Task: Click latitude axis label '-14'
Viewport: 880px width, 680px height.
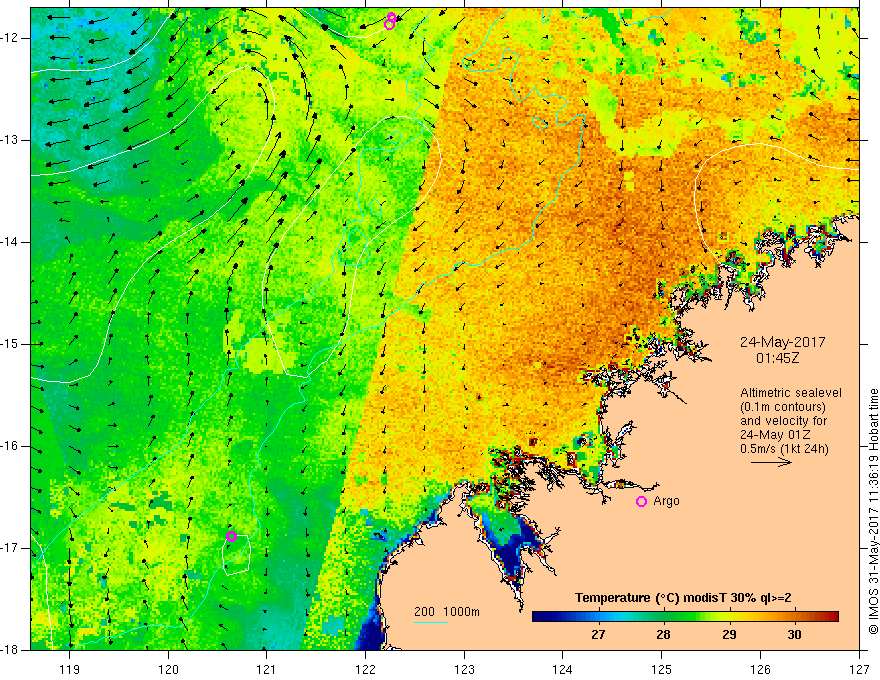Action: 11,242
